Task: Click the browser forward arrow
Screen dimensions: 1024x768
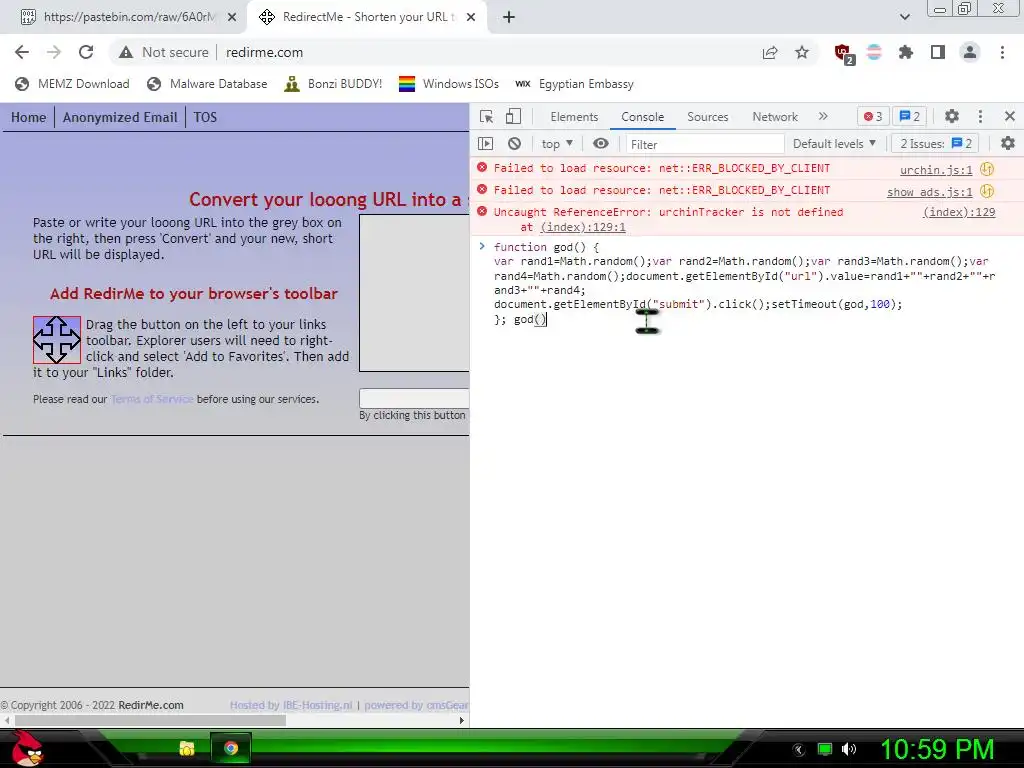Action: (x=54, y=52)
